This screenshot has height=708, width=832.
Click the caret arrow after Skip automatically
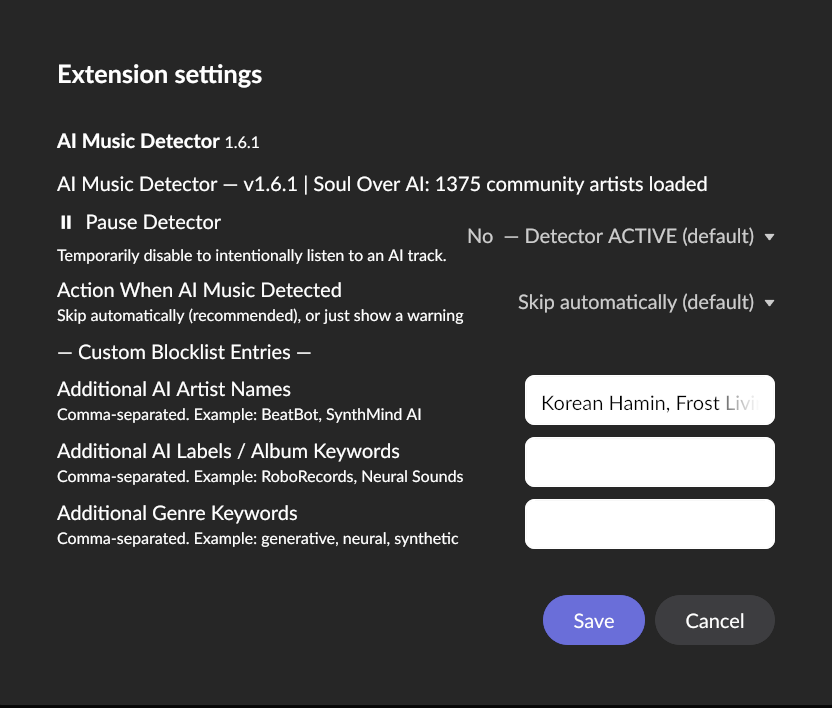coord(769,303)
